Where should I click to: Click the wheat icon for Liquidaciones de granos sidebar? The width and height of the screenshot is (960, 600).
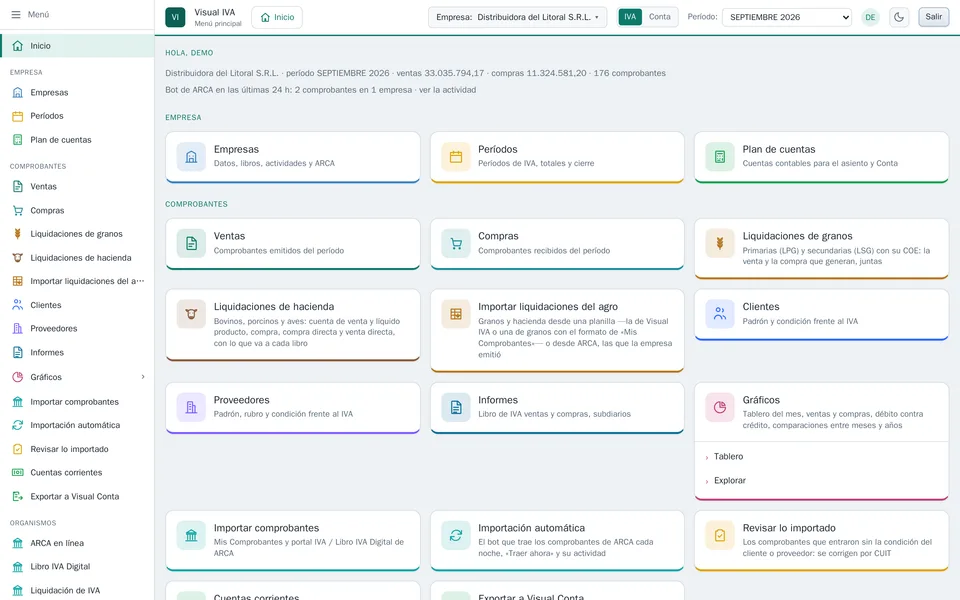18,233
